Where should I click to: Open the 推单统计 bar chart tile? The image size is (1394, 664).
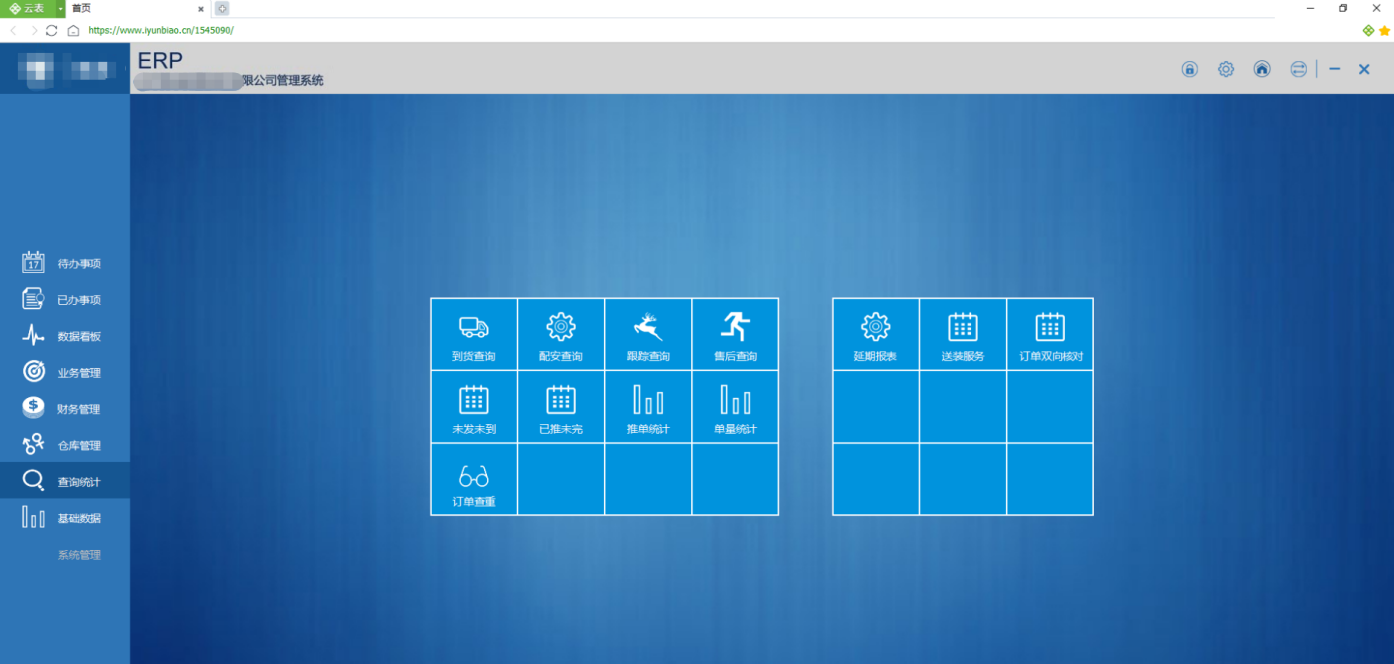pyautogui.click(x=648, y=407)
